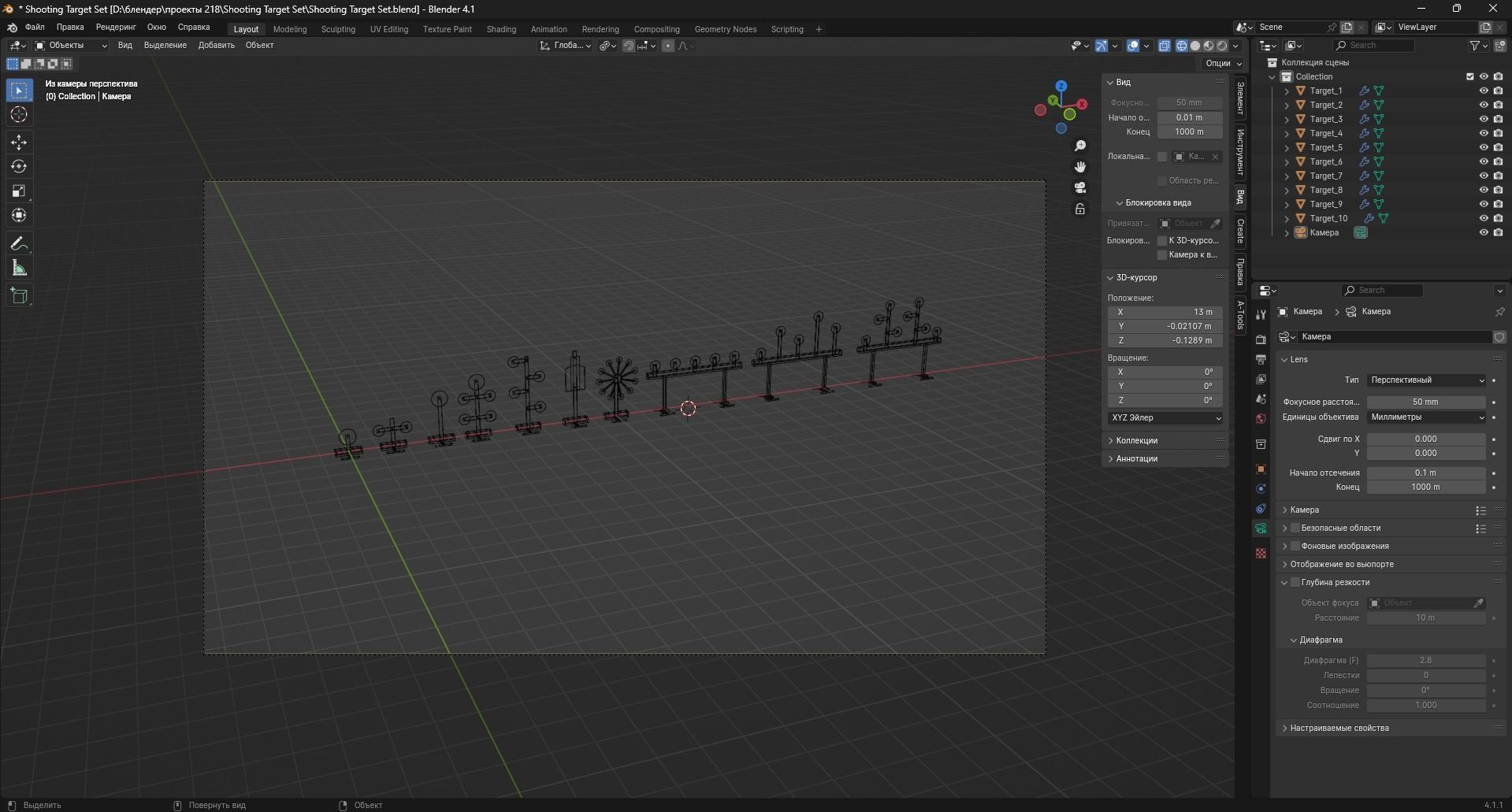Click the zoom magnifier viewport icon
This screenshot has height=812, width=1512.
(x=1080, y=146)
